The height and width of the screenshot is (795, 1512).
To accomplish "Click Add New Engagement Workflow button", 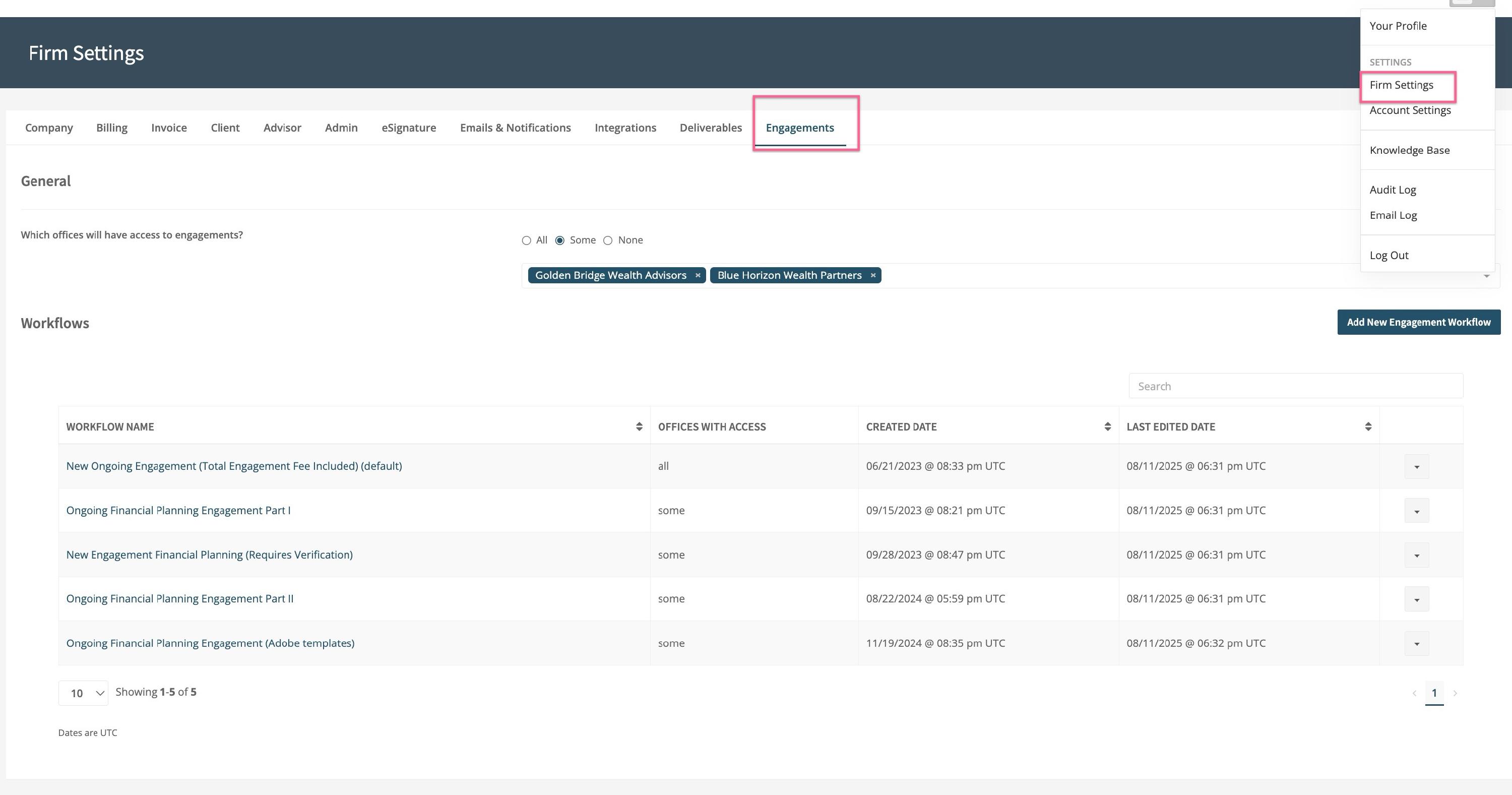I will pyautogui.click(x=1419, y=322).
